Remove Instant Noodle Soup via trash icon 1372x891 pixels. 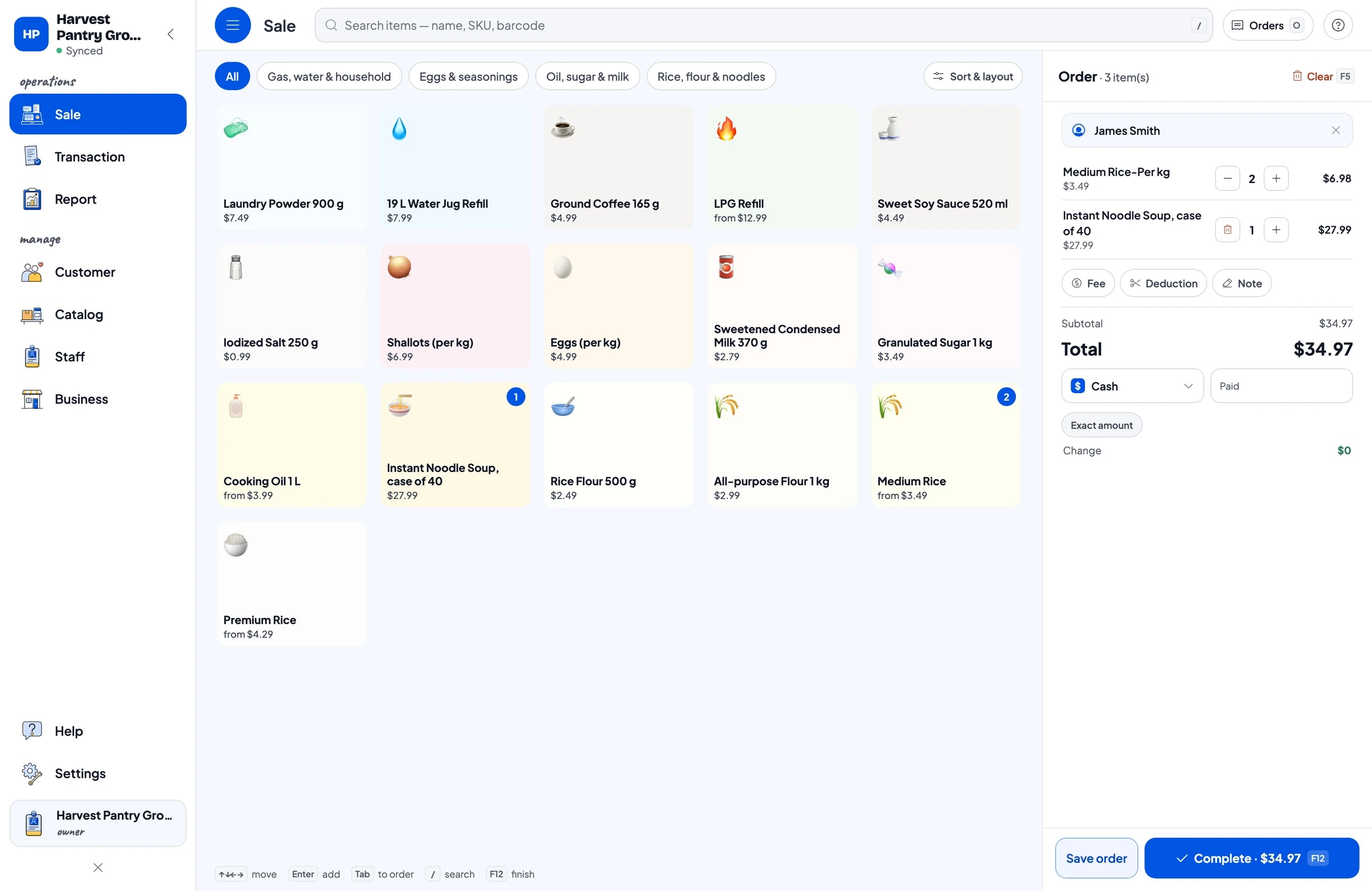(x=1227, y=230)
